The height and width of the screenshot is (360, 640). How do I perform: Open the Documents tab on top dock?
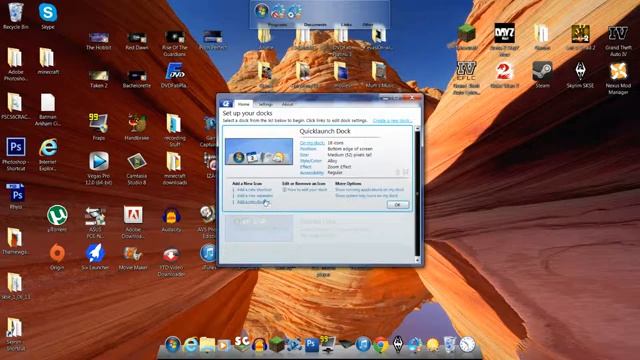[x=315, y=25]
